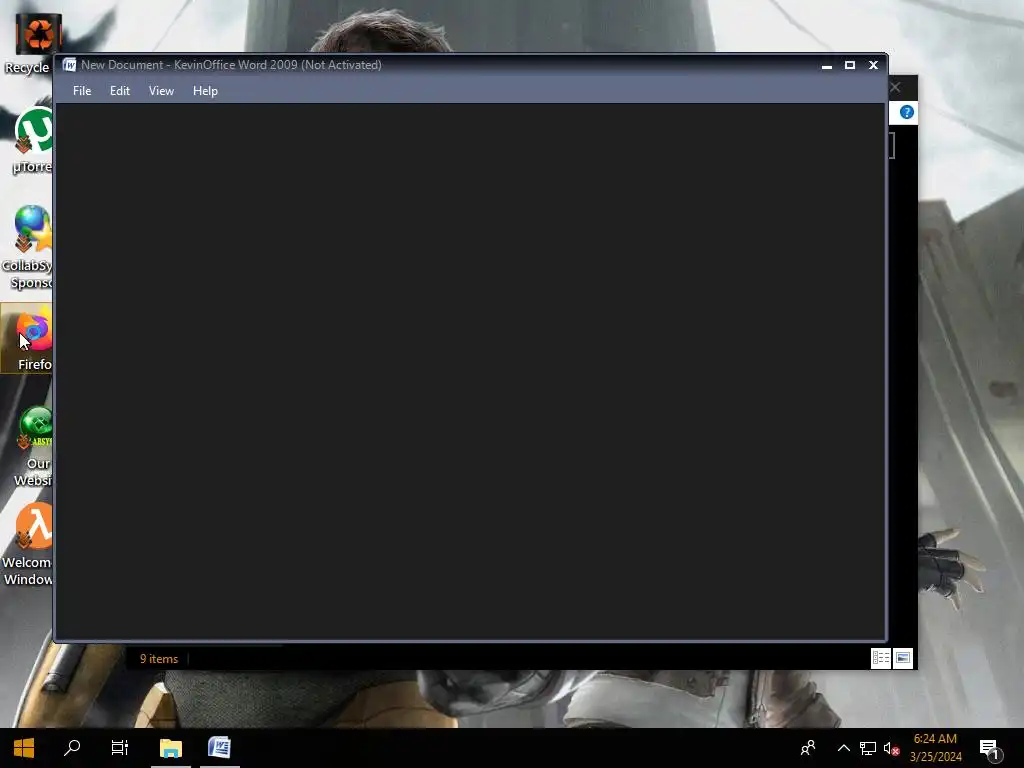Select the Welcome Windows lambda desktop icon
The width and height of the screenshot is (1024, 768).
coord(27,545)
